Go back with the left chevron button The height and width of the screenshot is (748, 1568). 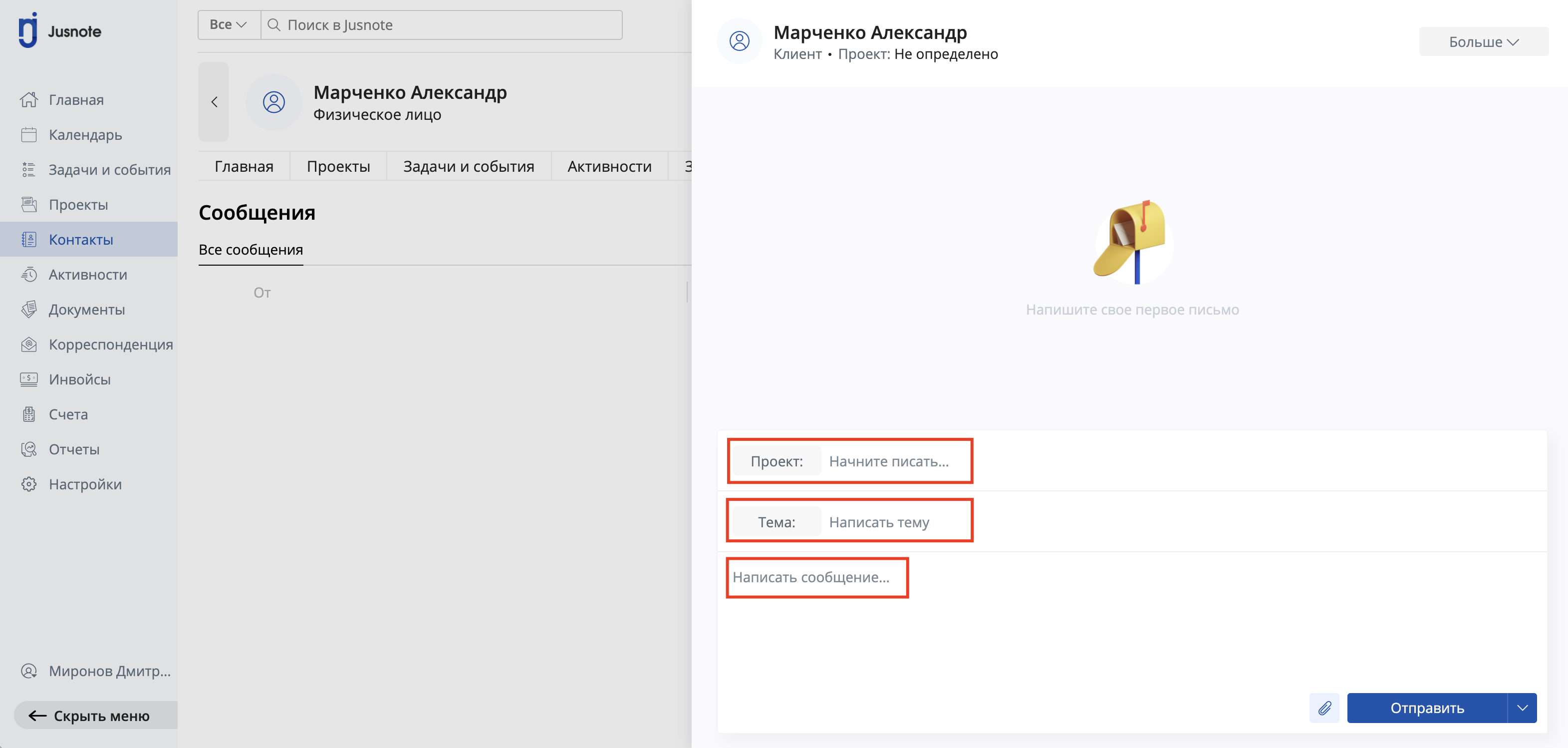214,102
